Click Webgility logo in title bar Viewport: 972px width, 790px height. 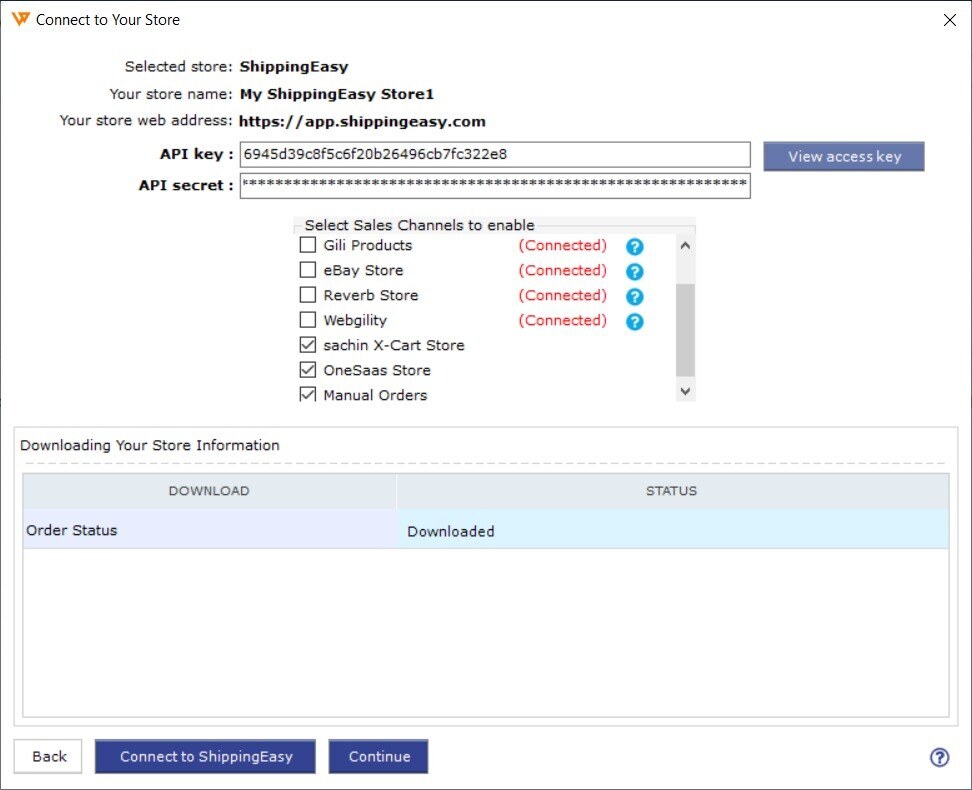tap(19, 19)
